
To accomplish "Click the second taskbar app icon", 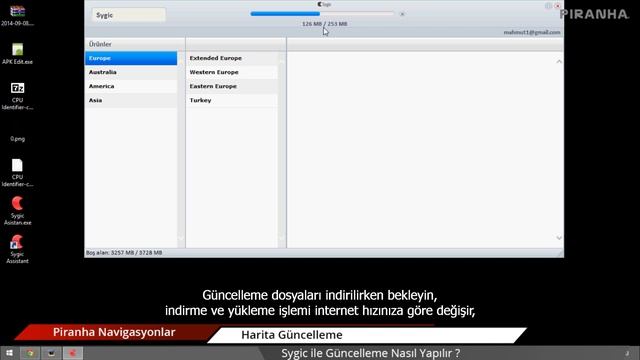I will pos(51,353).
